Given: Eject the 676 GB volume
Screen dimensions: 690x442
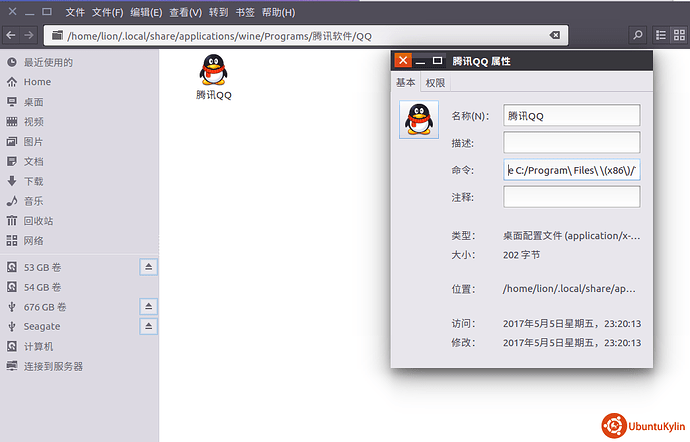Looking at the screenshot, I should click(148, 306).
